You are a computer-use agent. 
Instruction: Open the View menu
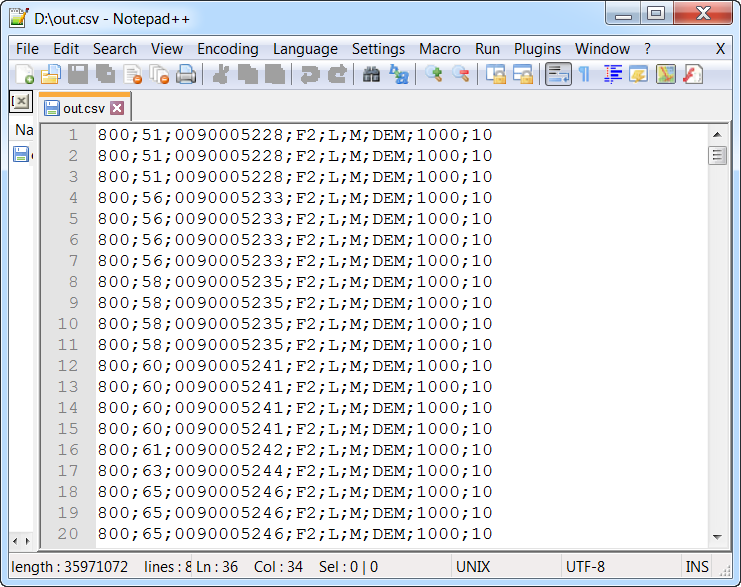click(x=167, y=49)
